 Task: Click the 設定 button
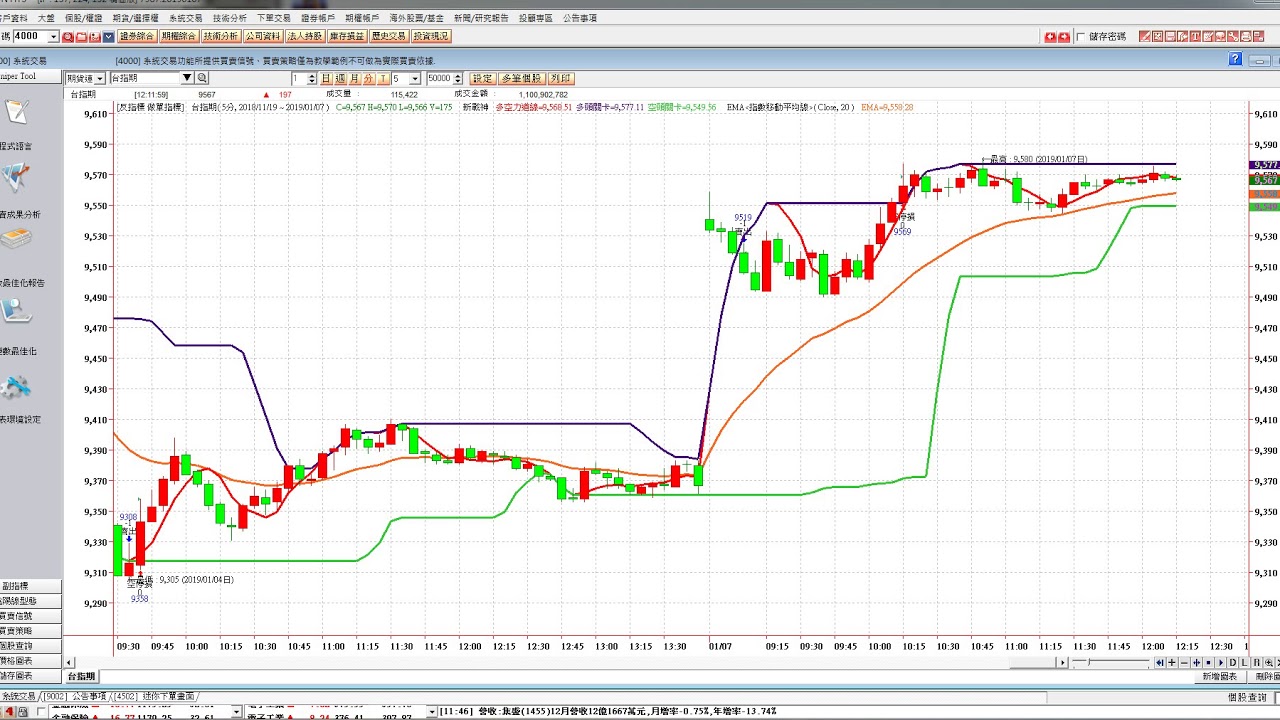tap(483, 78)
